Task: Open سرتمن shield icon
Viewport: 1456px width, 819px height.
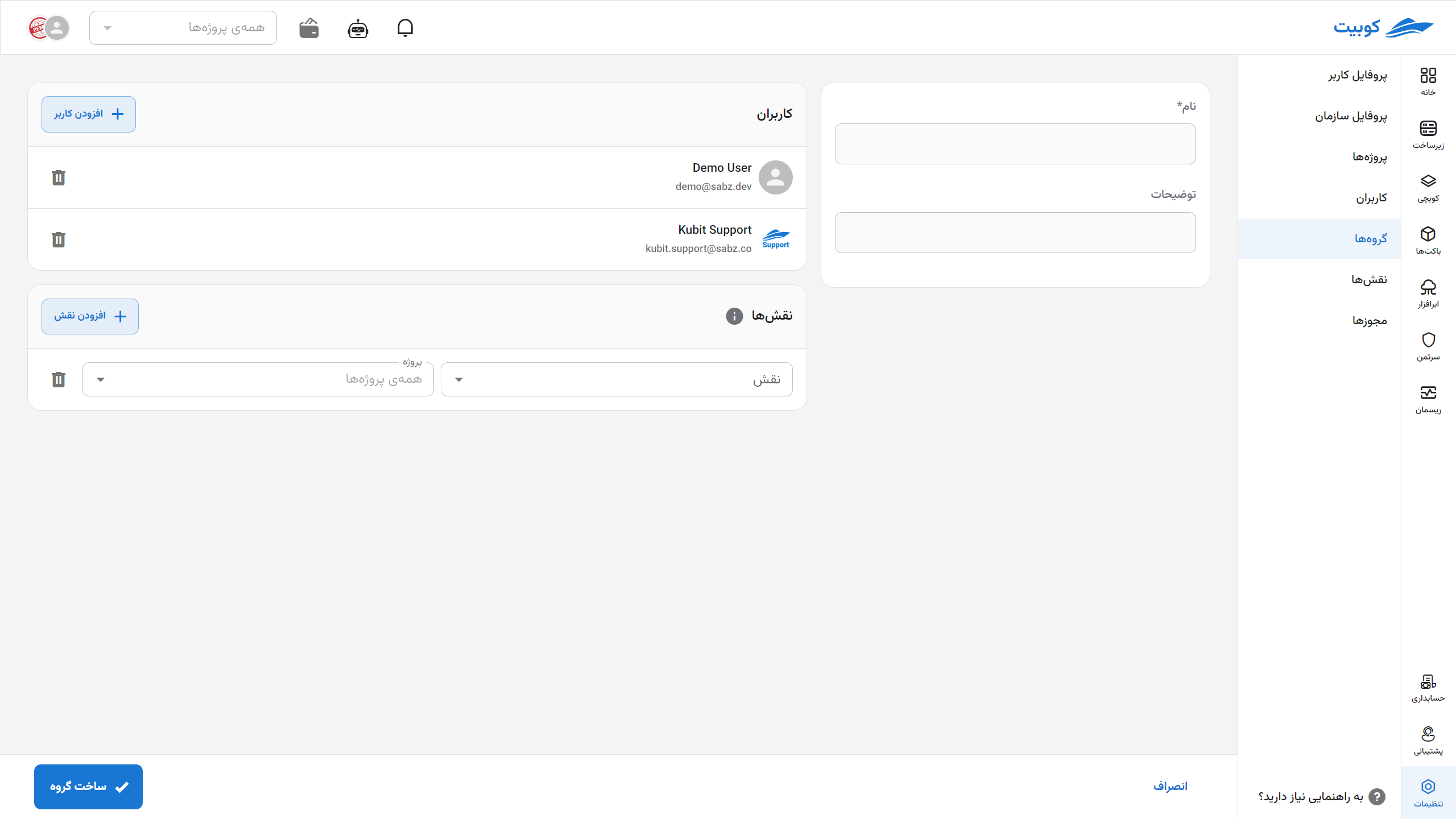Action: [x=1428, y=346]
